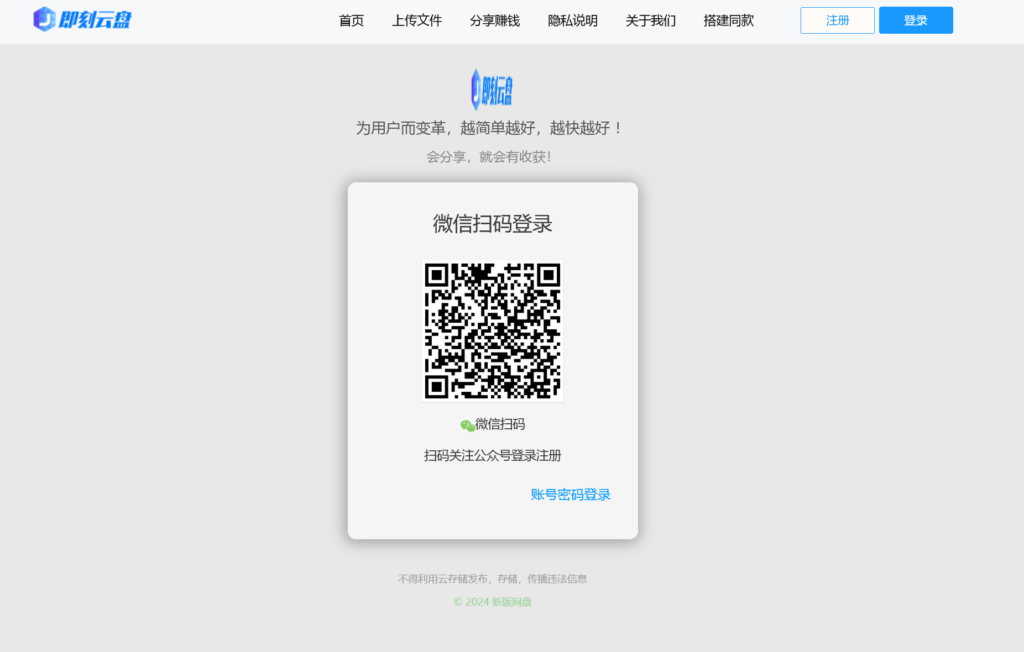Screen dimensions: 1024x652
Task: Click the green WeChat icon
Action: 467,425
